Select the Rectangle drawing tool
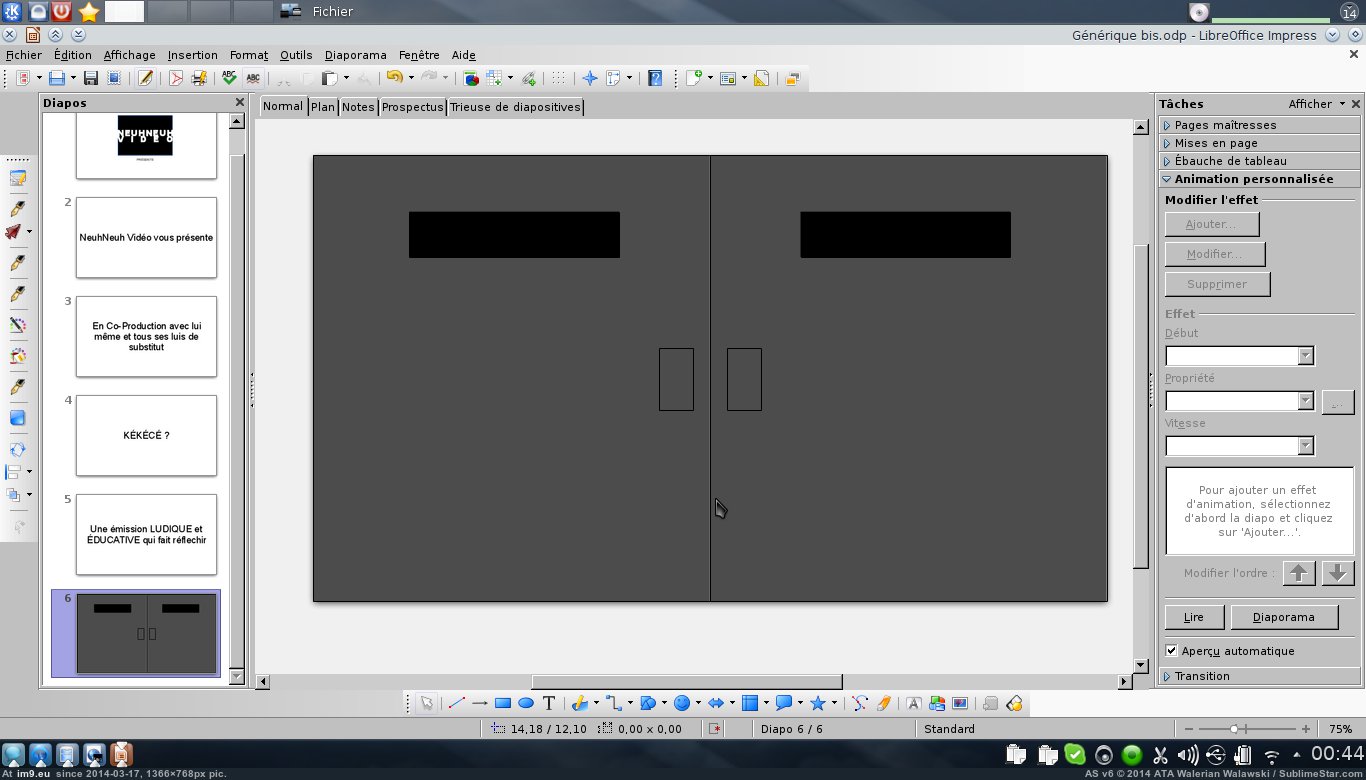This screenshot has height=780, width=1366. pyautogui.click(x=503, y=703)
